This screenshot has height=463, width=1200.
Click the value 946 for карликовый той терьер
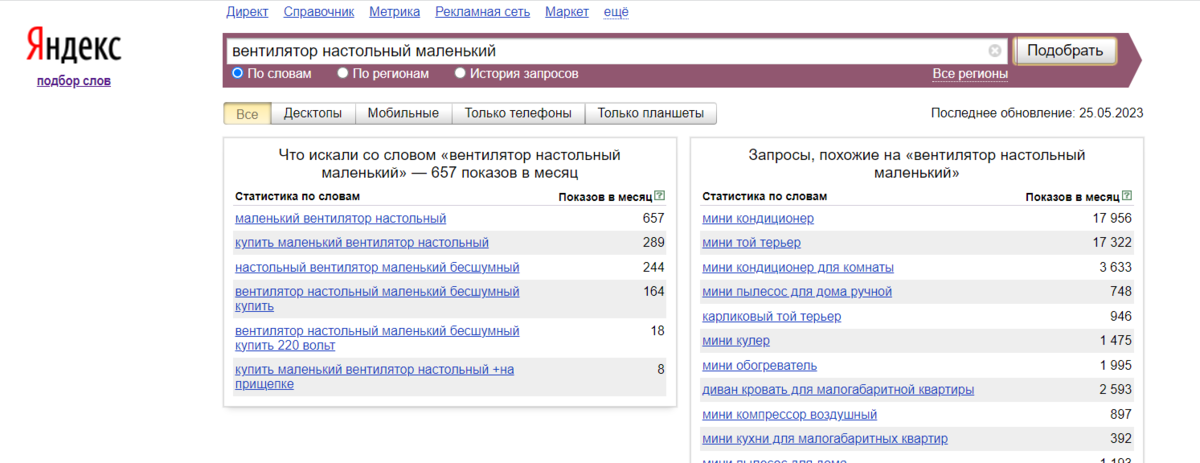point(1121,316)
